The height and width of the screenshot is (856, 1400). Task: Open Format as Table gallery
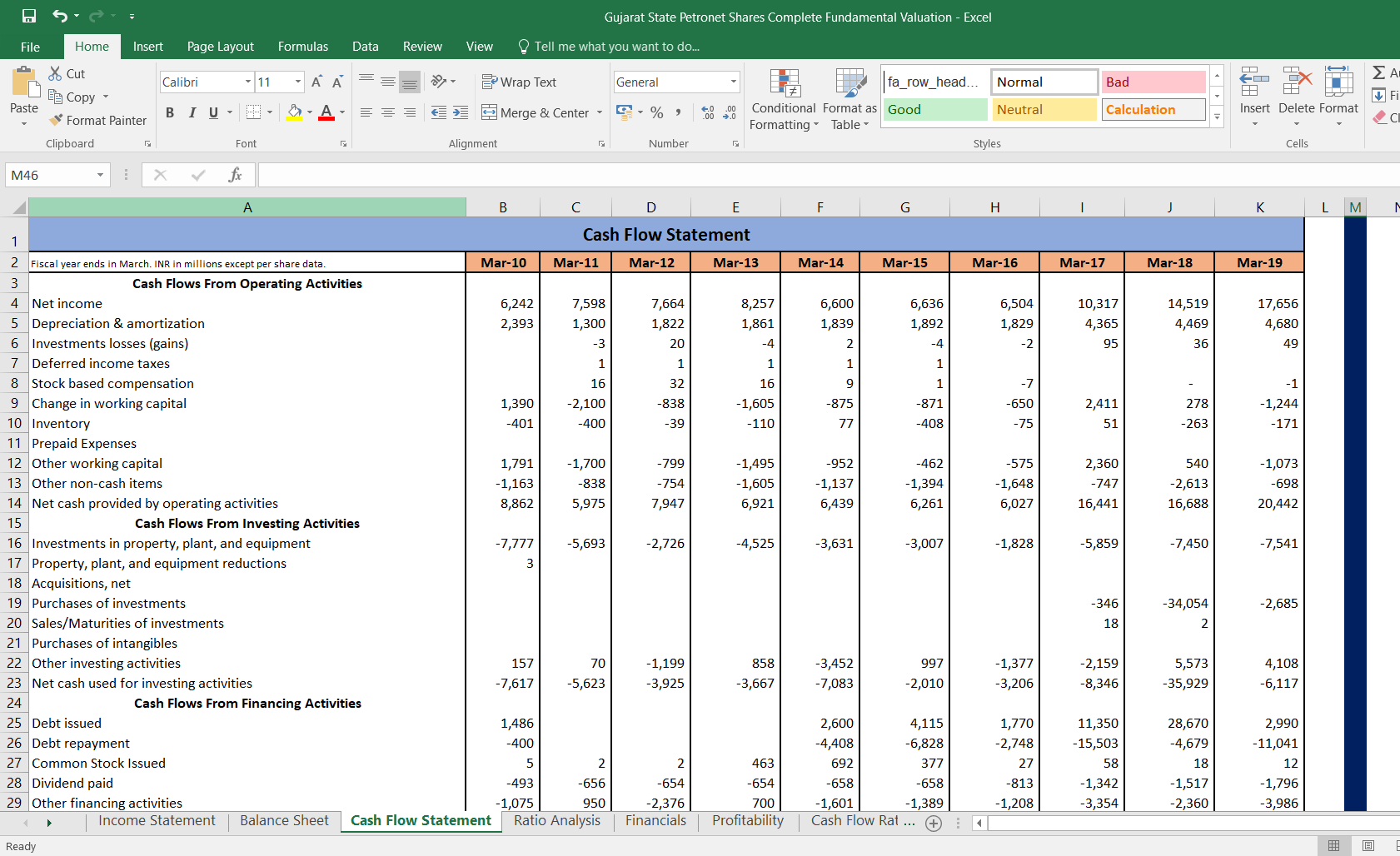849,100
